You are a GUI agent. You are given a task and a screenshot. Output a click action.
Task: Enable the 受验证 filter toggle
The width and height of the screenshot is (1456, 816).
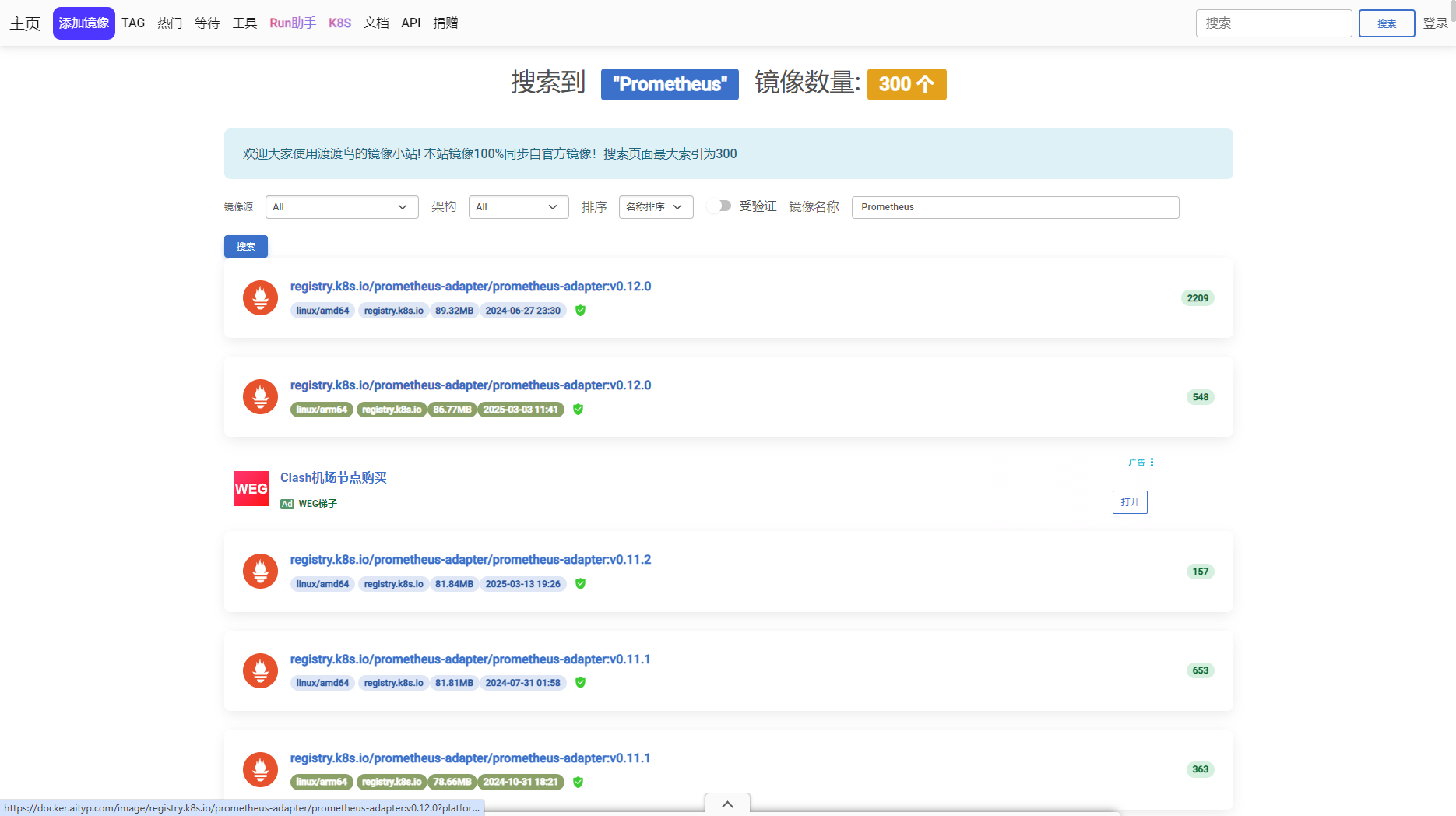pyautogui.click(x=719, y=206)
